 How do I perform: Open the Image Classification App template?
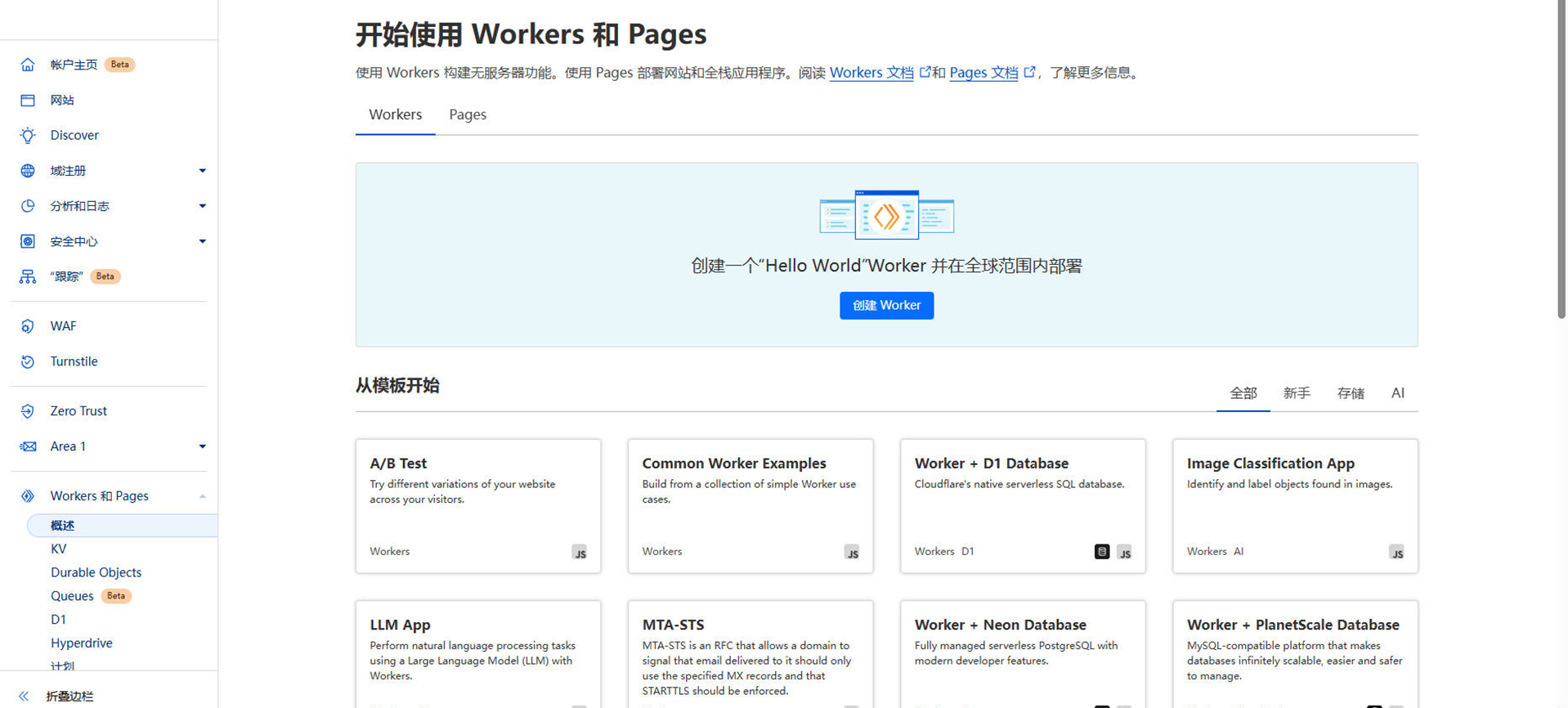pyautogui.click(x=1295, y=506)
